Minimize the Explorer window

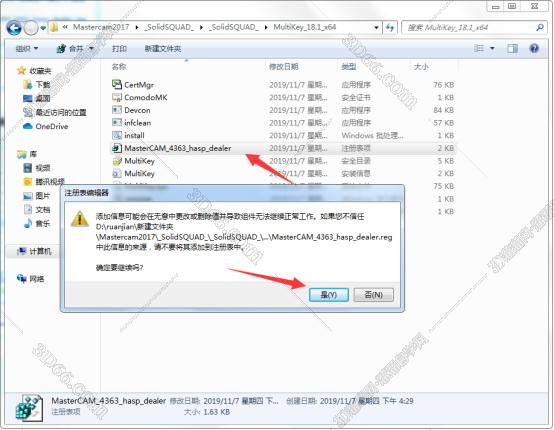click(x=495, y=7)
